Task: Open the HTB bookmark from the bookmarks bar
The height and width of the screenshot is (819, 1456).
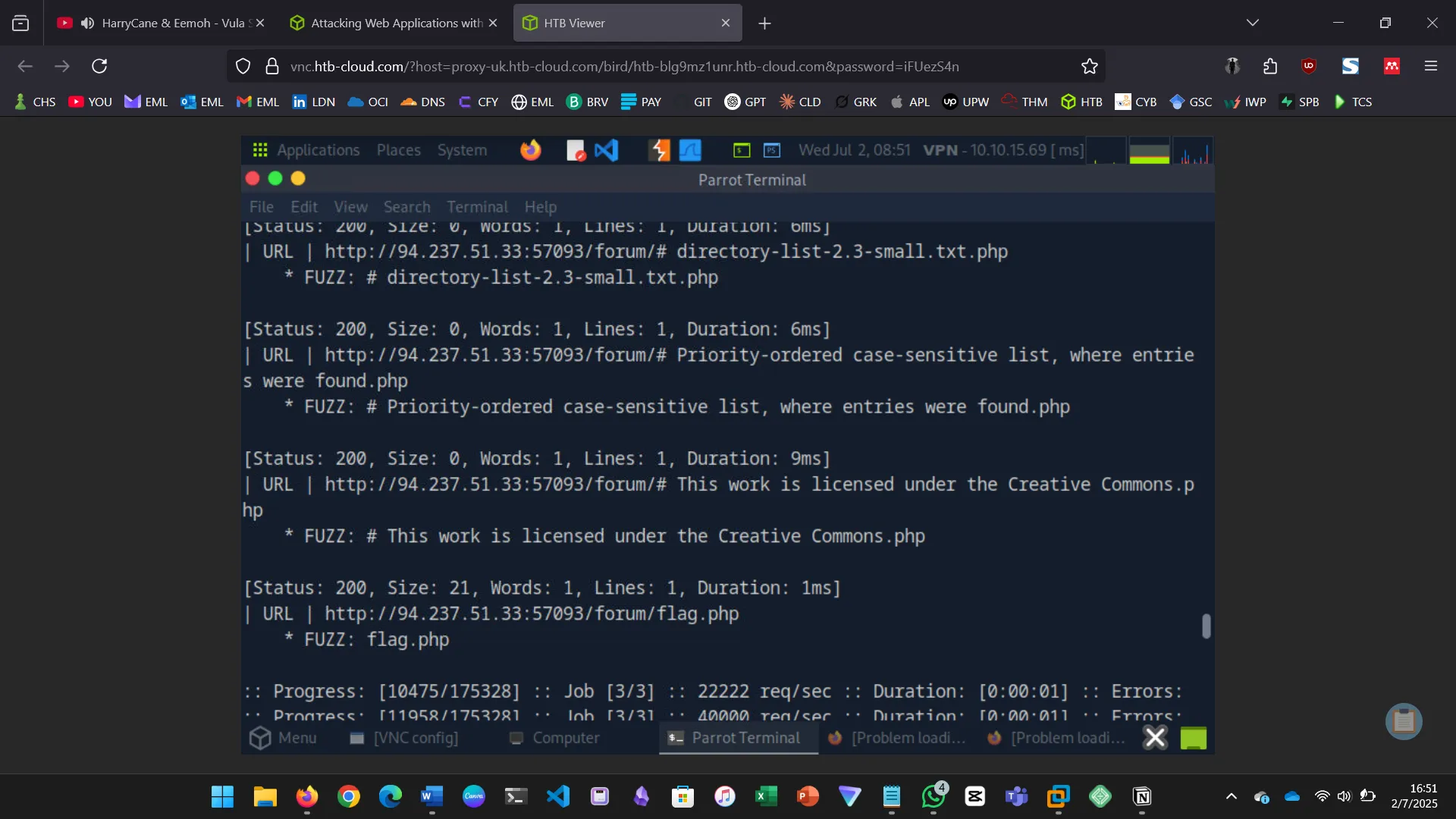Action: [x=1081, y=101]
